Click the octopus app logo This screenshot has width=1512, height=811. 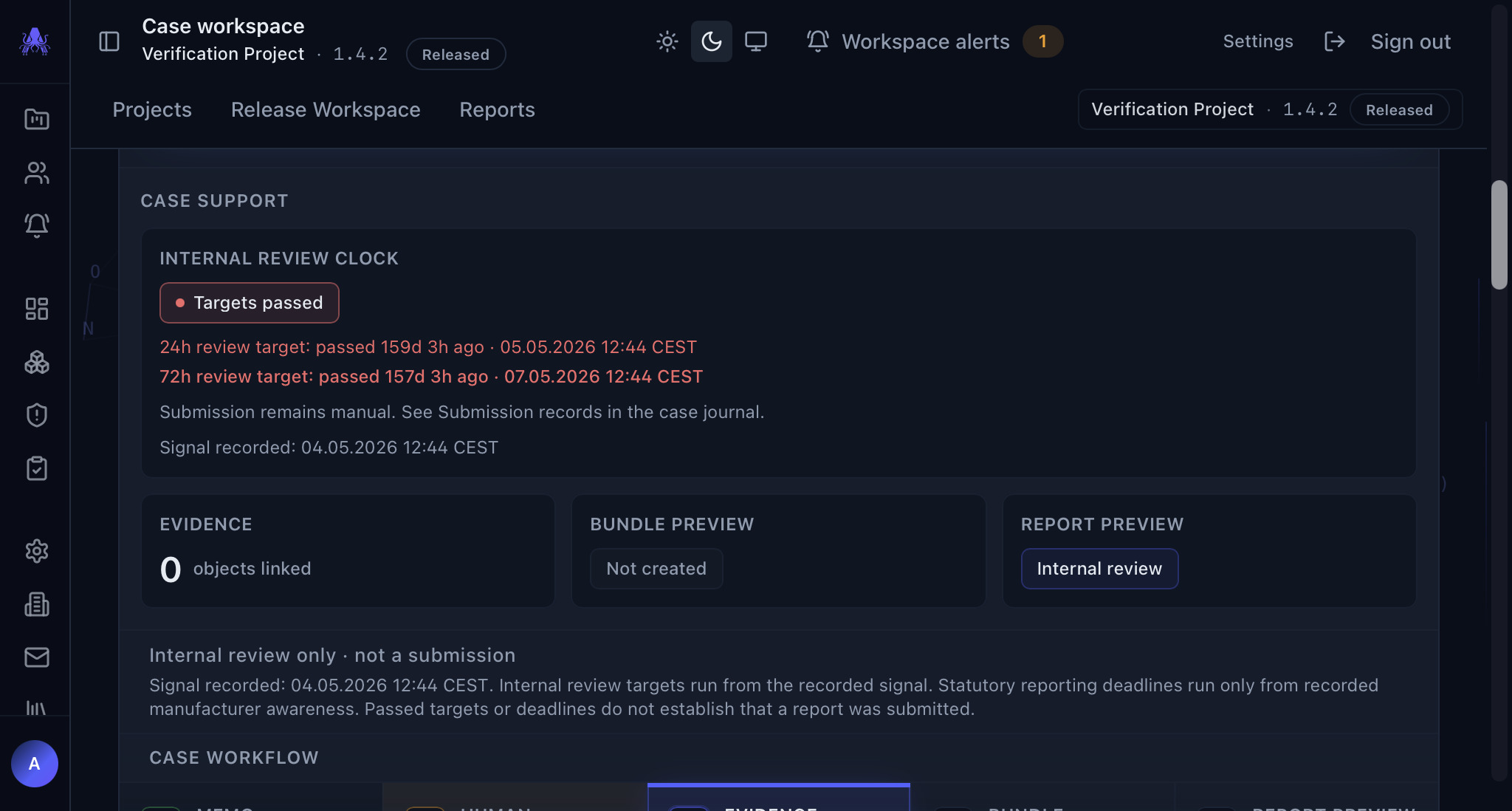(x=35, y=41)
